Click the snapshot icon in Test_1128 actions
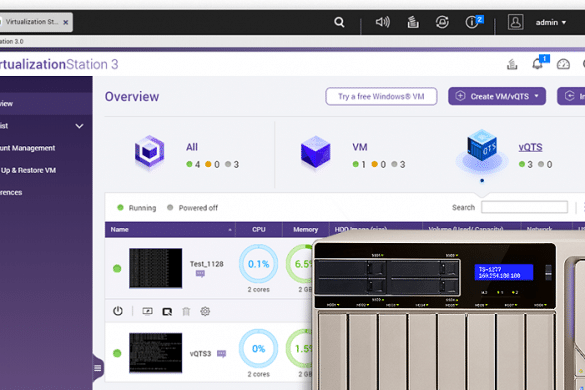Viewport: 585px width, 390px height. click(167, 311)
